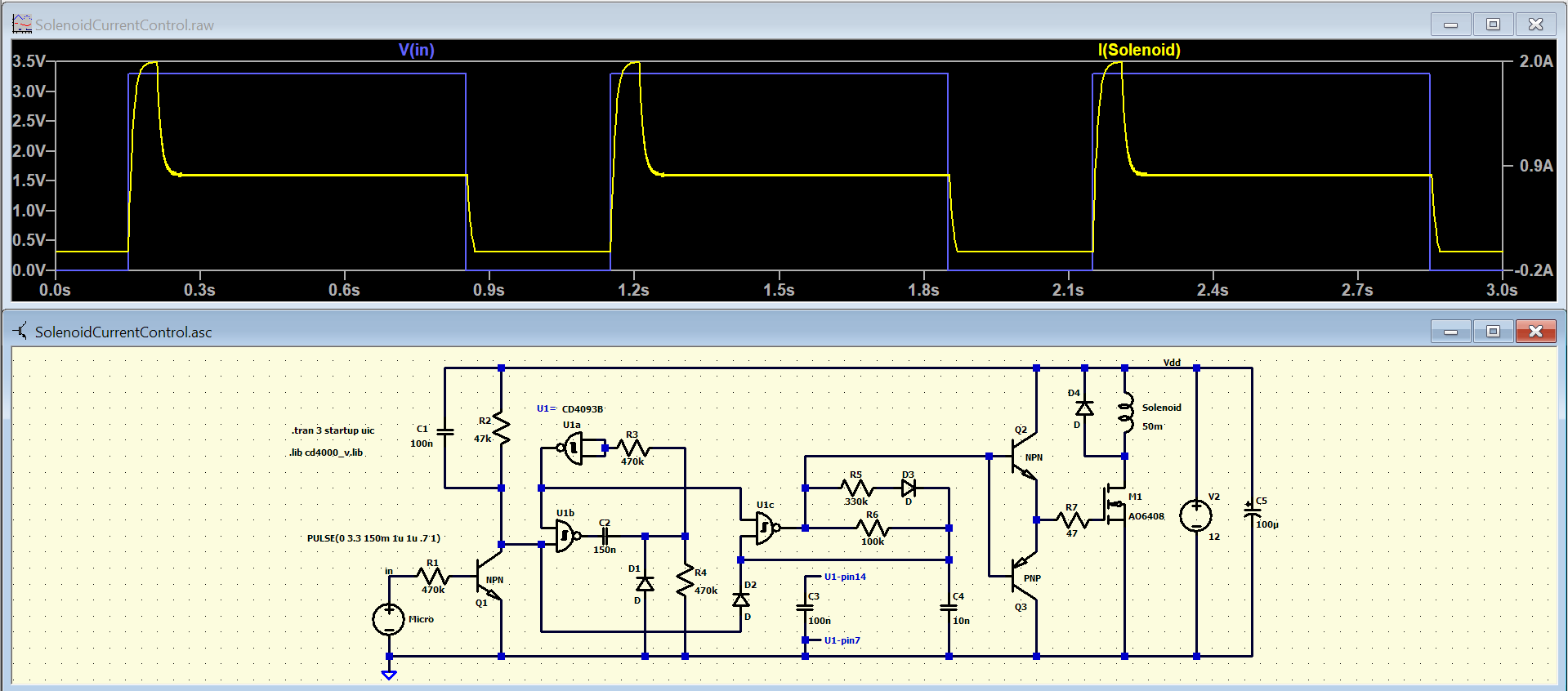Image resolution: width=1568 pixels, height=691 pixels.
Task: Select the R5 330k resistor symbol
Action: 857,488
